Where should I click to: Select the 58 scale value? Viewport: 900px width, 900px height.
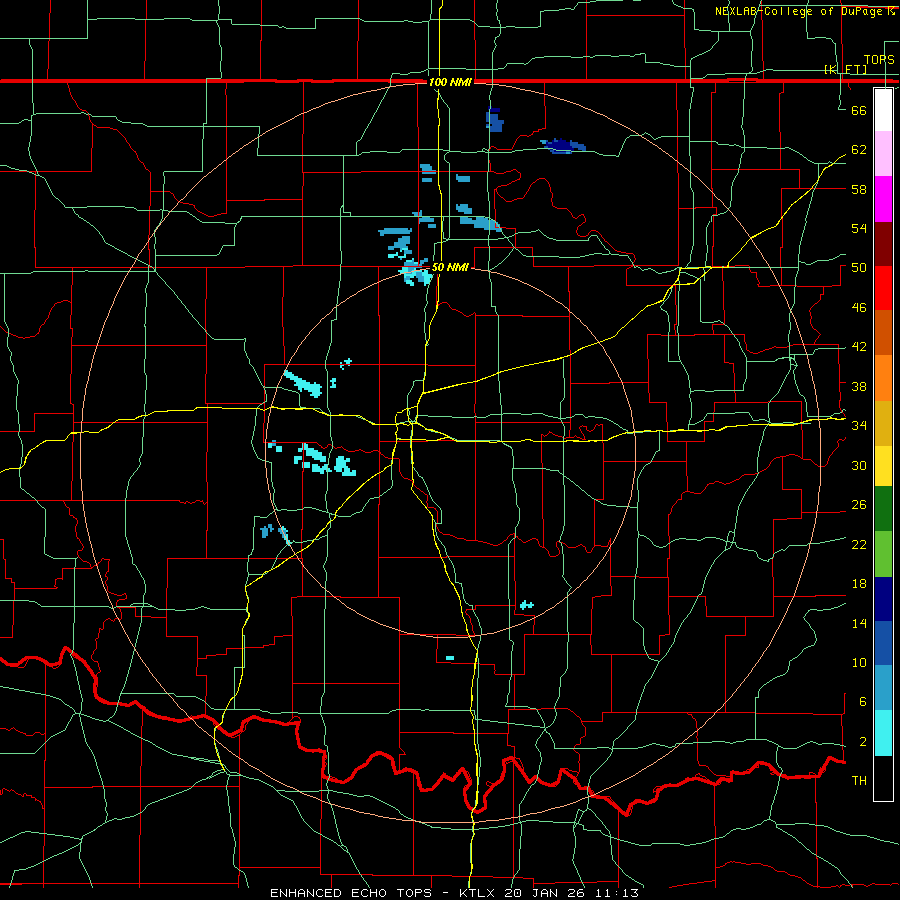coord(859,189)
